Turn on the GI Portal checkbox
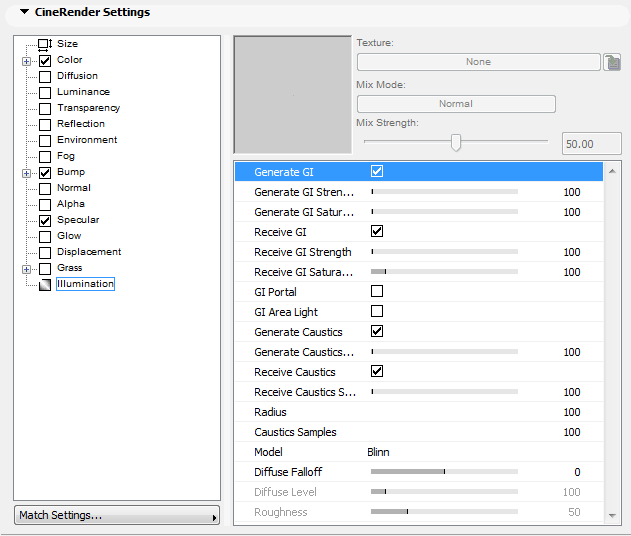 pos(377,292)
